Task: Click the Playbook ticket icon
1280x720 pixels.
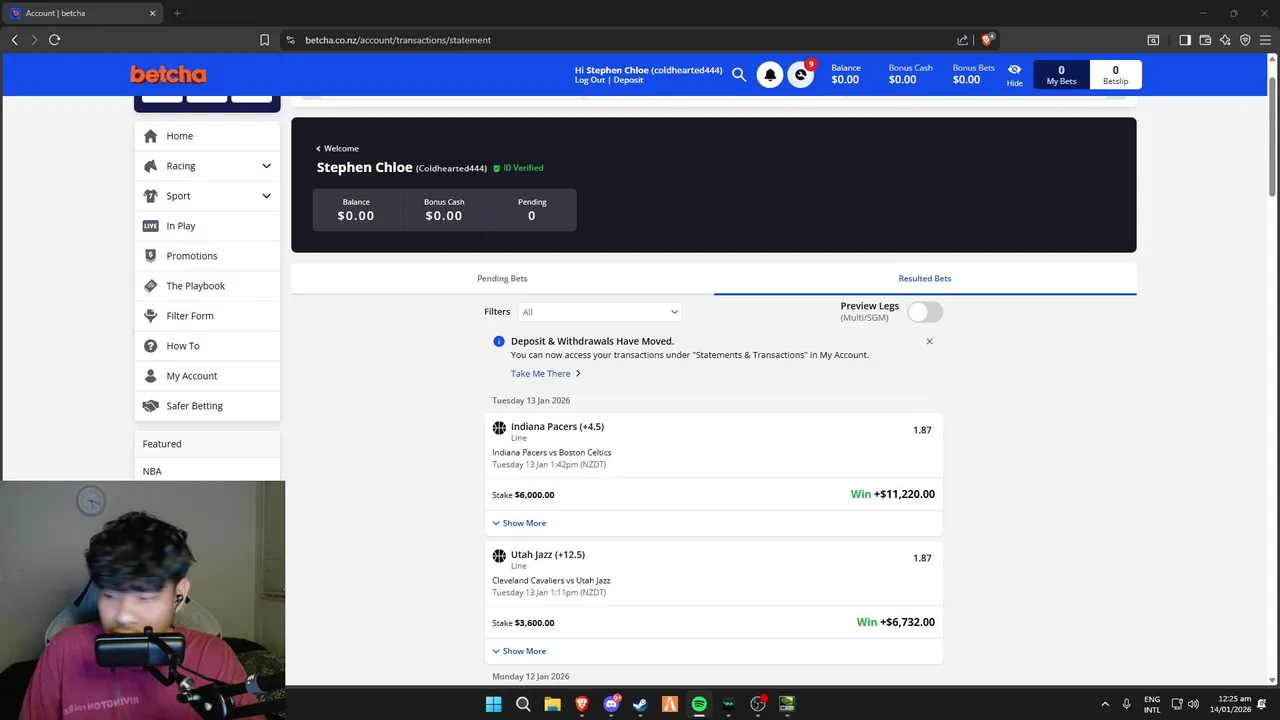Action: [151, 286]
